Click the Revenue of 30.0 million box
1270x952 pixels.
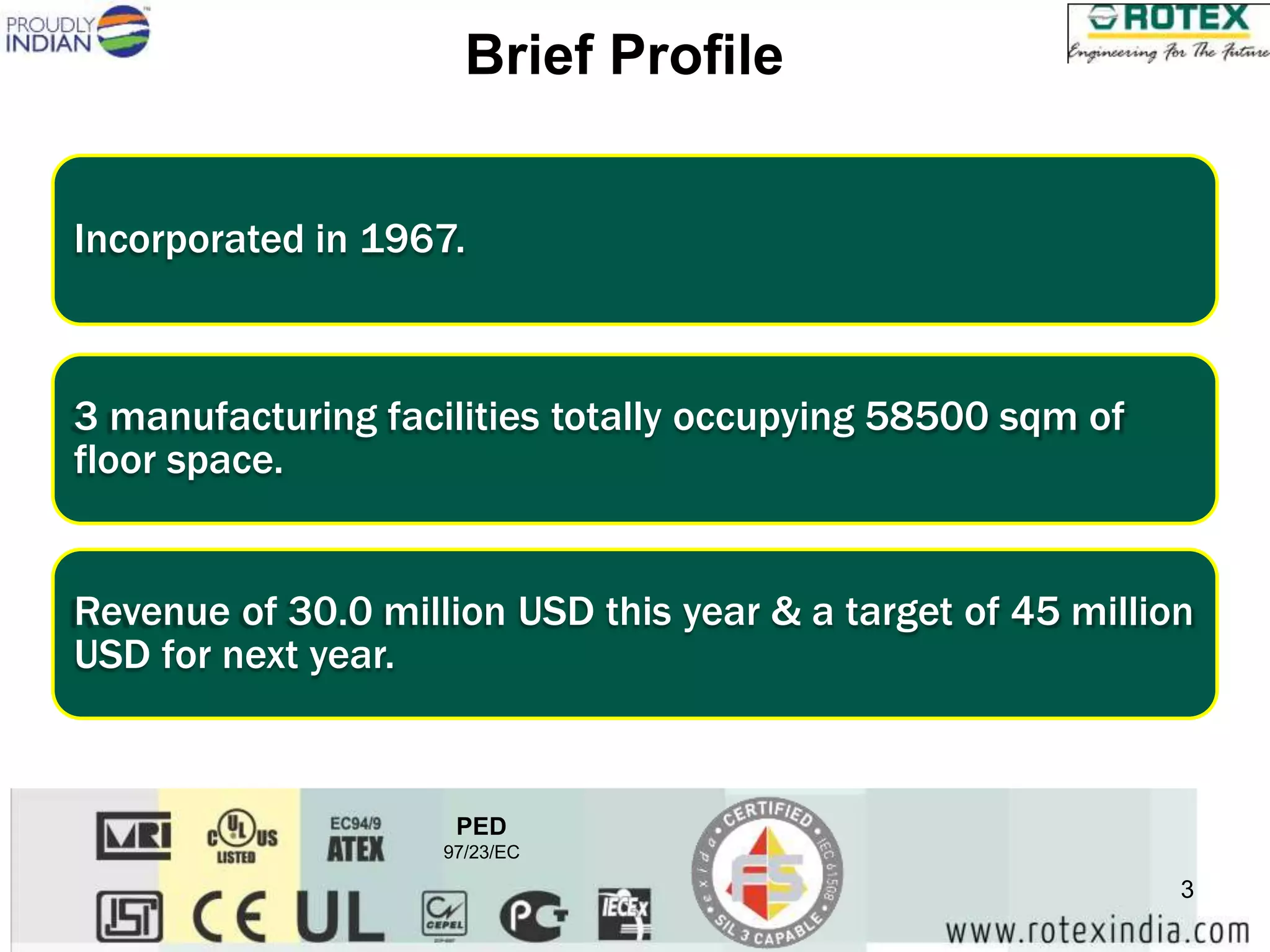tap(634, 633)
